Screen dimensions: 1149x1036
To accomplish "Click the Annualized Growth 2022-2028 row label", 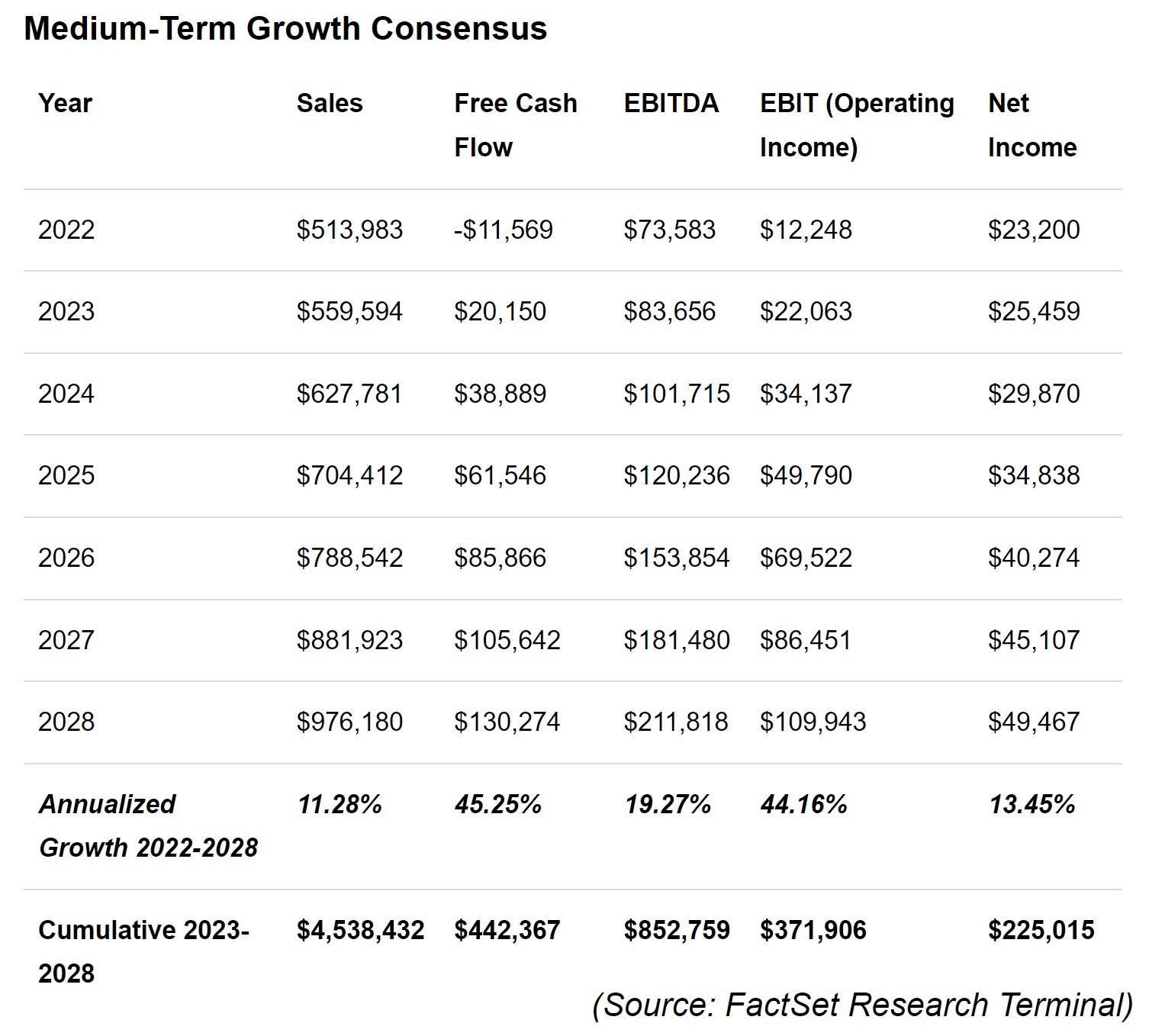I will point(148,825).
